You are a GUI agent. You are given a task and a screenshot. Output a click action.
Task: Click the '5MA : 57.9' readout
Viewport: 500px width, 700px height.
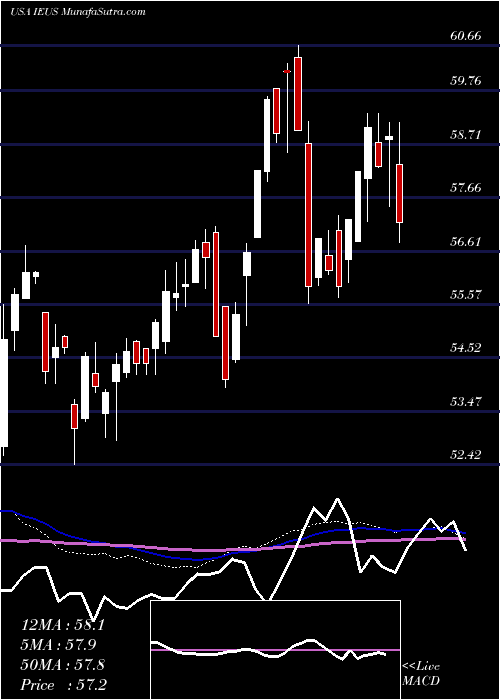(x=59, y=645)
